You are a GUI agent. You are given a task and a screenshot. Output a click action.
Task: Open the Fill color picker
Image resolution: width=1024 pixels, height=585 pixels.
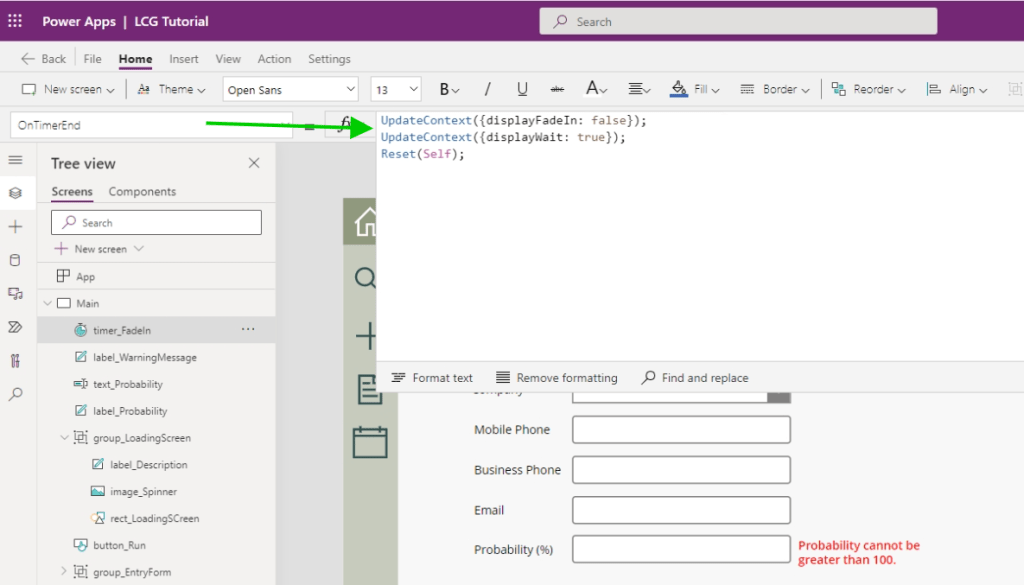pos(695,89)
